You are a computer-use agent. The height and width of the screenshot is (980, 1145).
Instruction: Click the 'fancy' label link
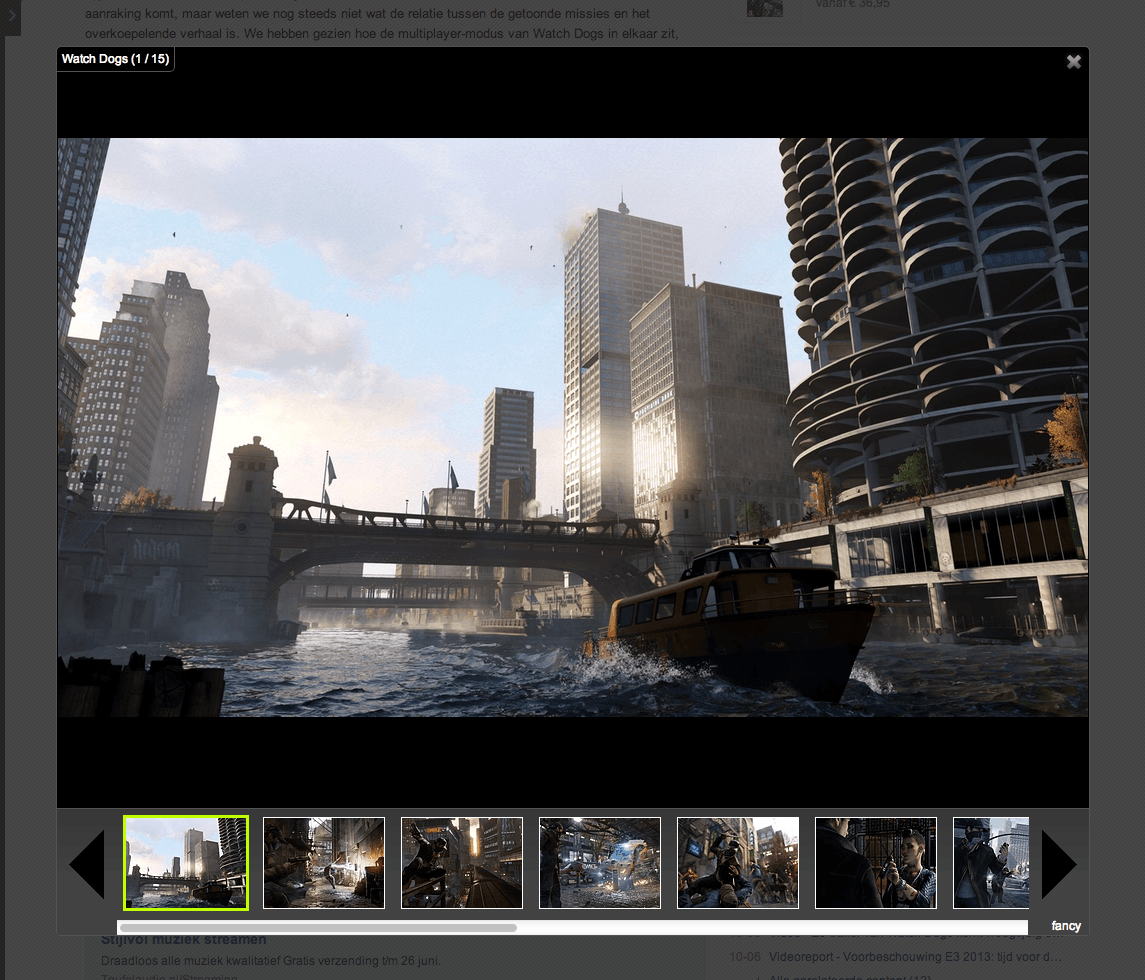pos(1065,926)
